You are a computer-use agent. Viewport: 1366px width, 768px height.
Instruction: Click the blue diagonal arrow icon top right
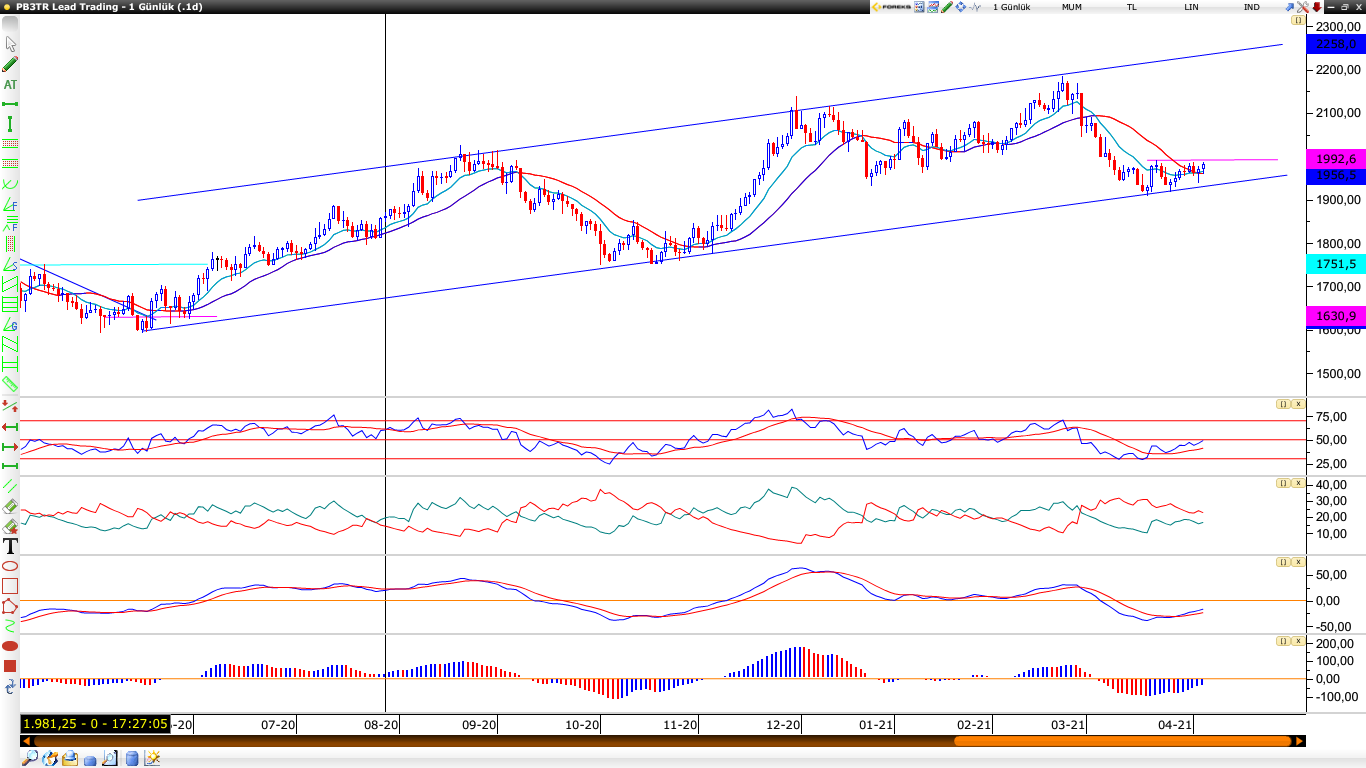coord(1289,7)
